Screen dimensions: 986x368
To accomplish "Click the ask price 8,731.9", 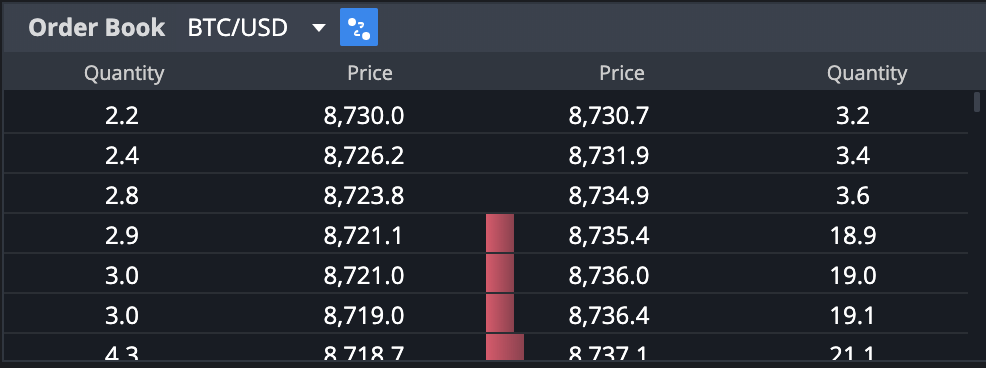I will pyautogui.click(x=609, y=155).
